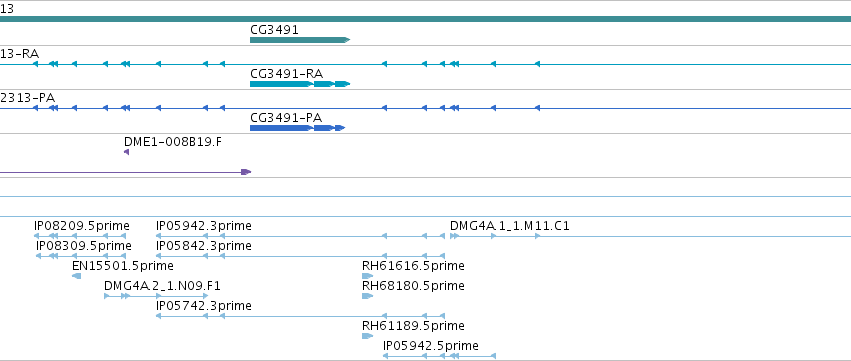Click the CG3491-RA transcript feature
Screen dimensions: 851x361
(x=300, y=84)
